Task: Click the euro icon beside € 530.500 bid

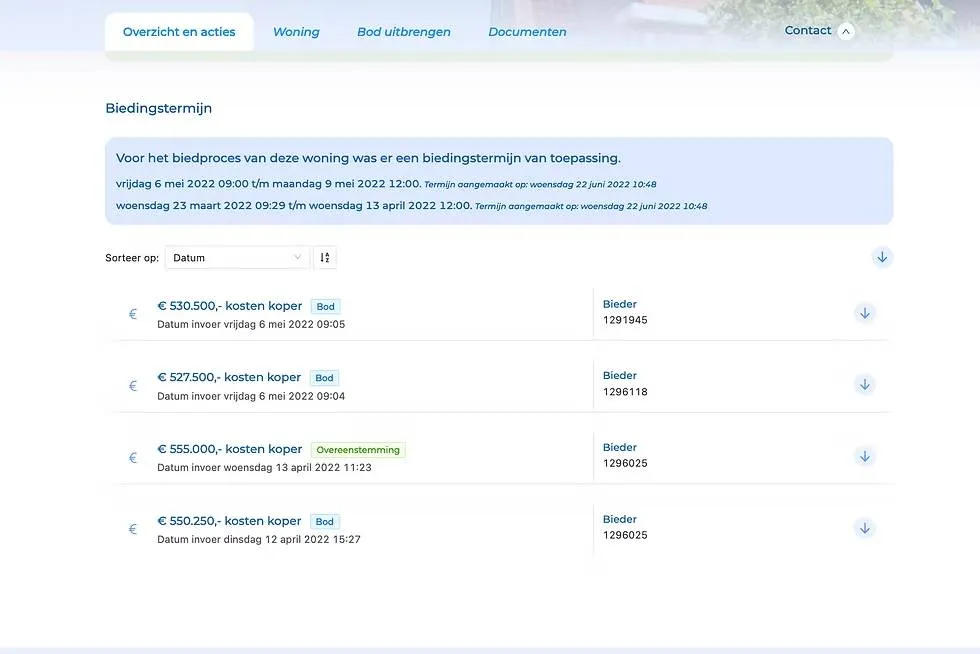Action: click(133, 314)
